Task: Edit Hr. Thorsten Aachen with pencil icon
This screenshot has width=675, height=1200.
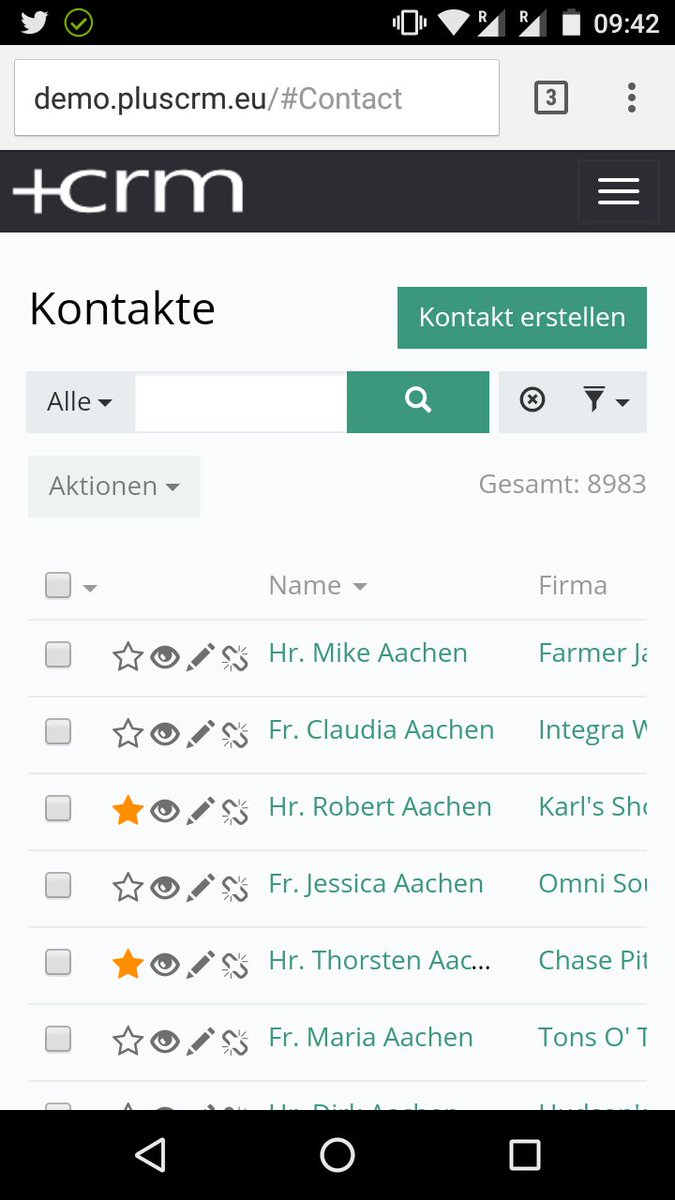Action: tap(200, 965)
